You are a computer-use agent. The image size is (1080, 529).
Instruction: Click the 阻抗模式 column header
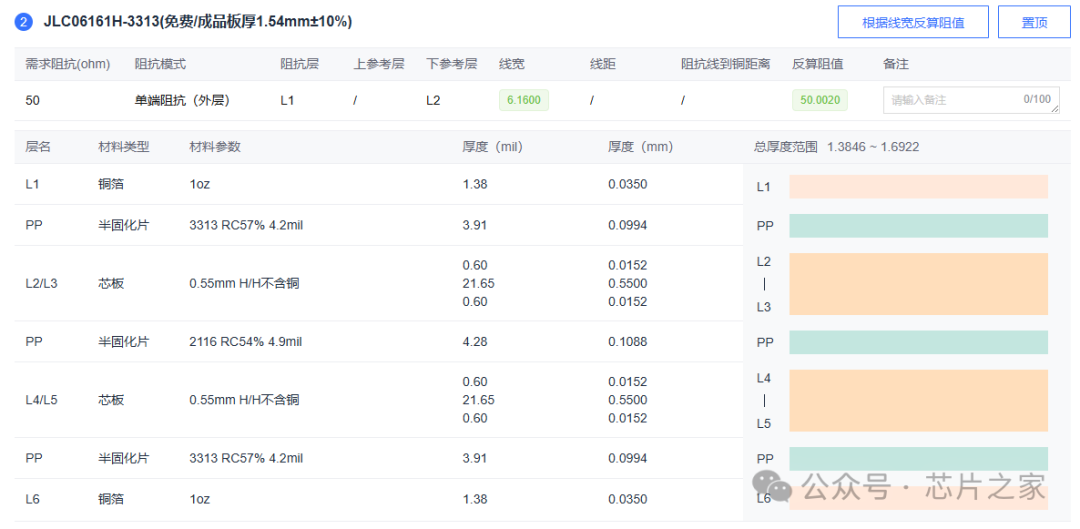pos(160,64)
